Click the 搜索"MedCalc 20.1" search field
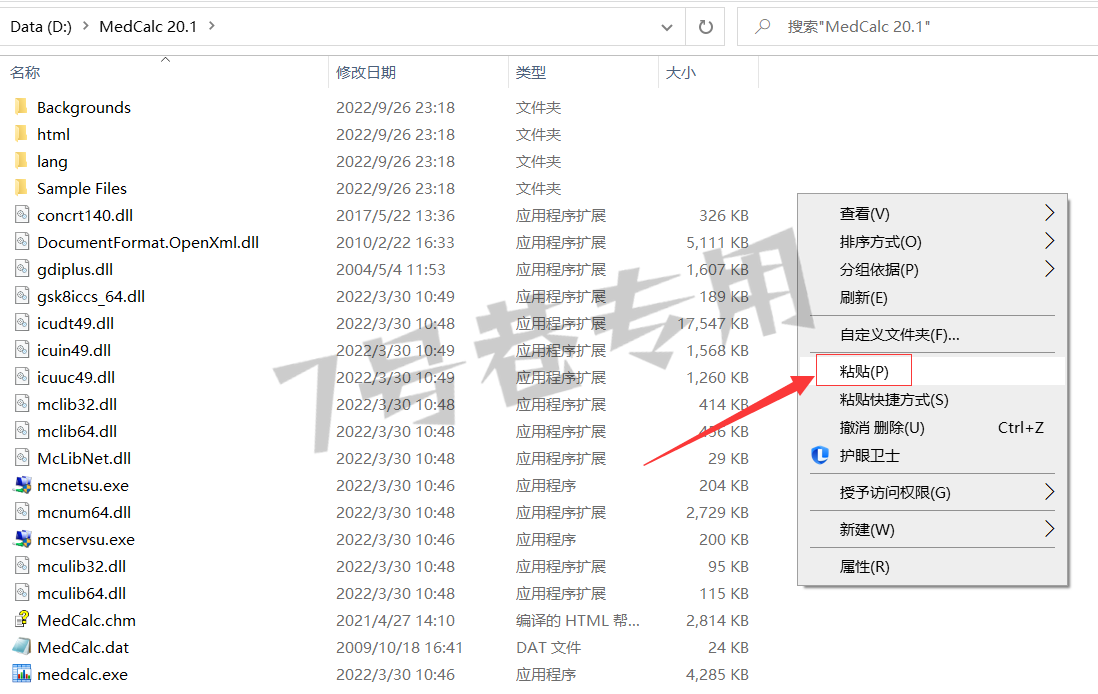This screenshot has width=1098, height=694. [x=917, y=27]
